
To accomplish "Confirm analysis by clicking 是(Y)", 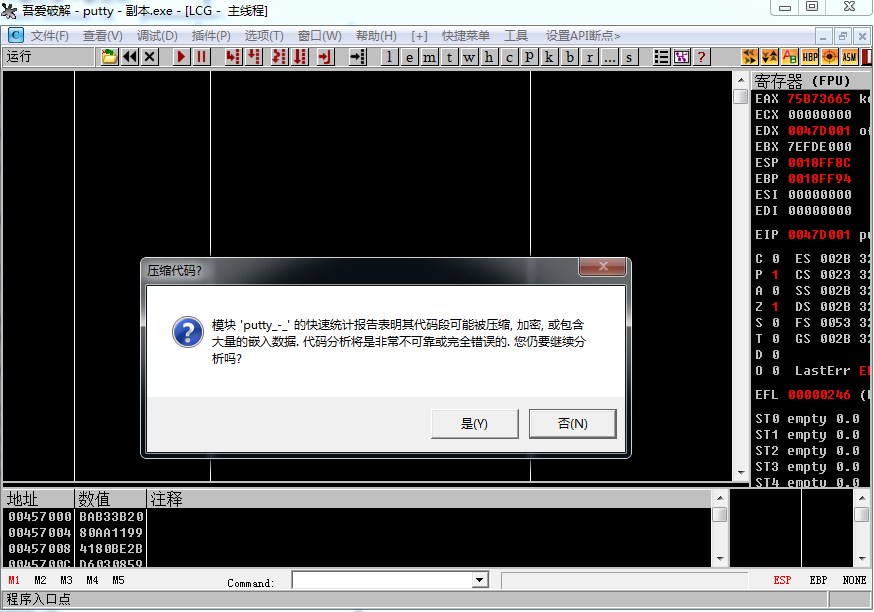I will pyautogui.click(x=474, y=424).
